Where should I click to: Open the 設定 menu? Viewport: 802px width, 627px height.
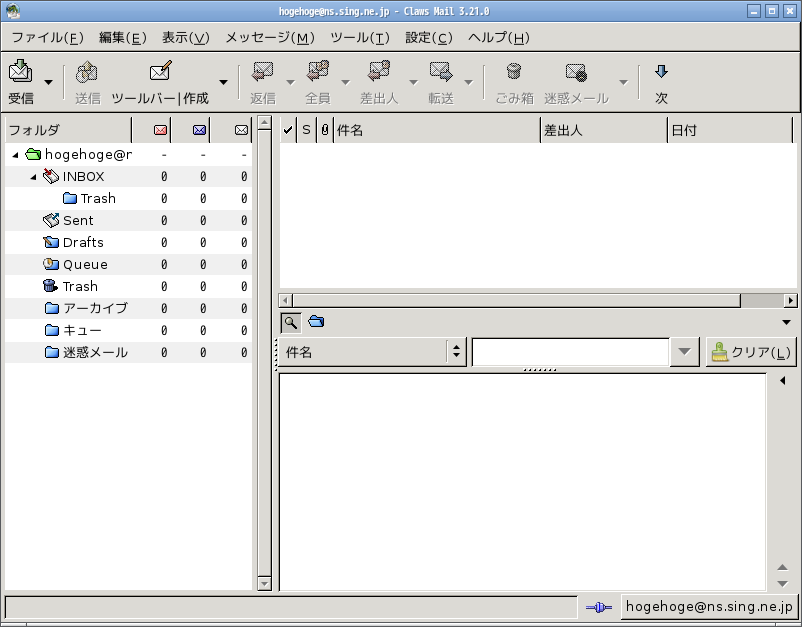427,37
